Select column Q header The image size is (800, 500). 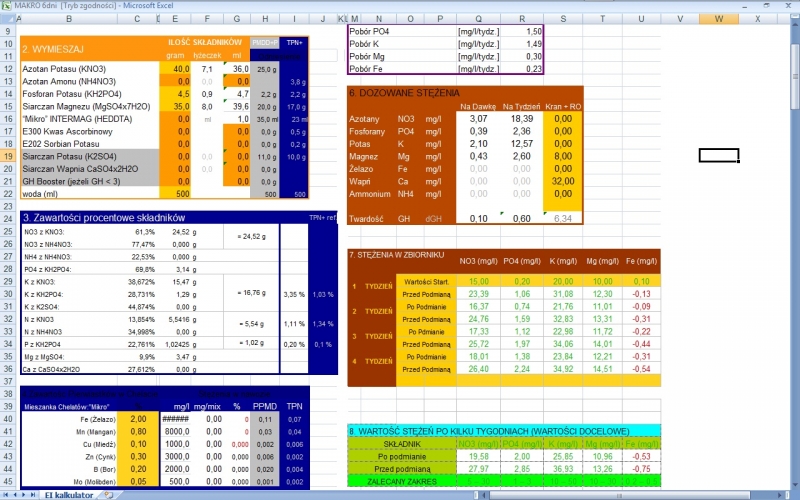tap(478, 19)
